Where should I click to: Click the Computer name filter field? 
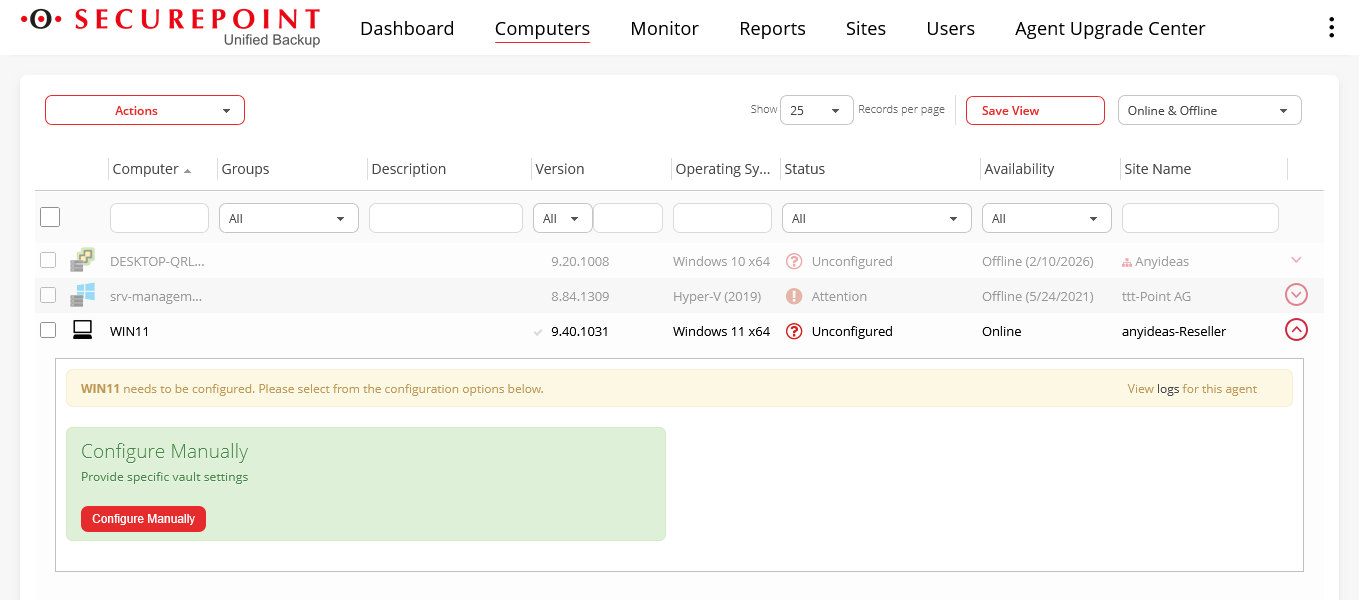click(x=159, y=218)
